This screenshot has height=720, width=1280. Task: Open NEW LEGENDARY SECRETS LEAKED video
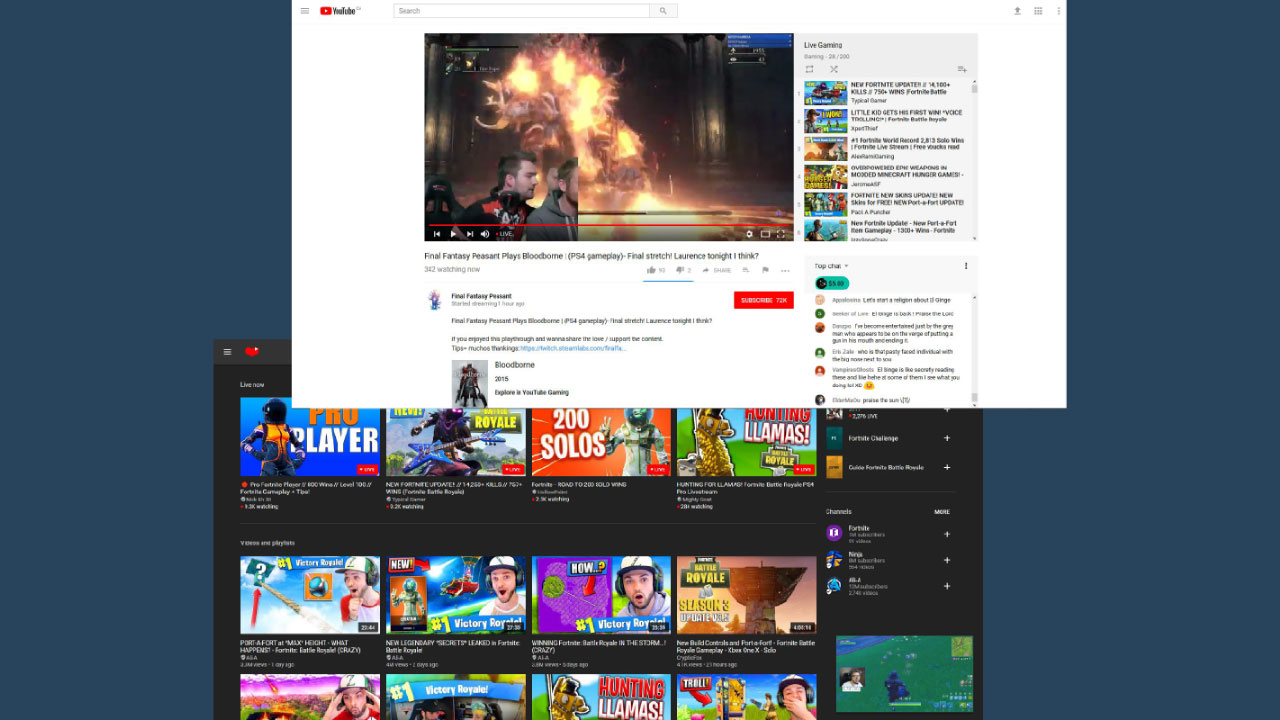[x=455, y=595]
